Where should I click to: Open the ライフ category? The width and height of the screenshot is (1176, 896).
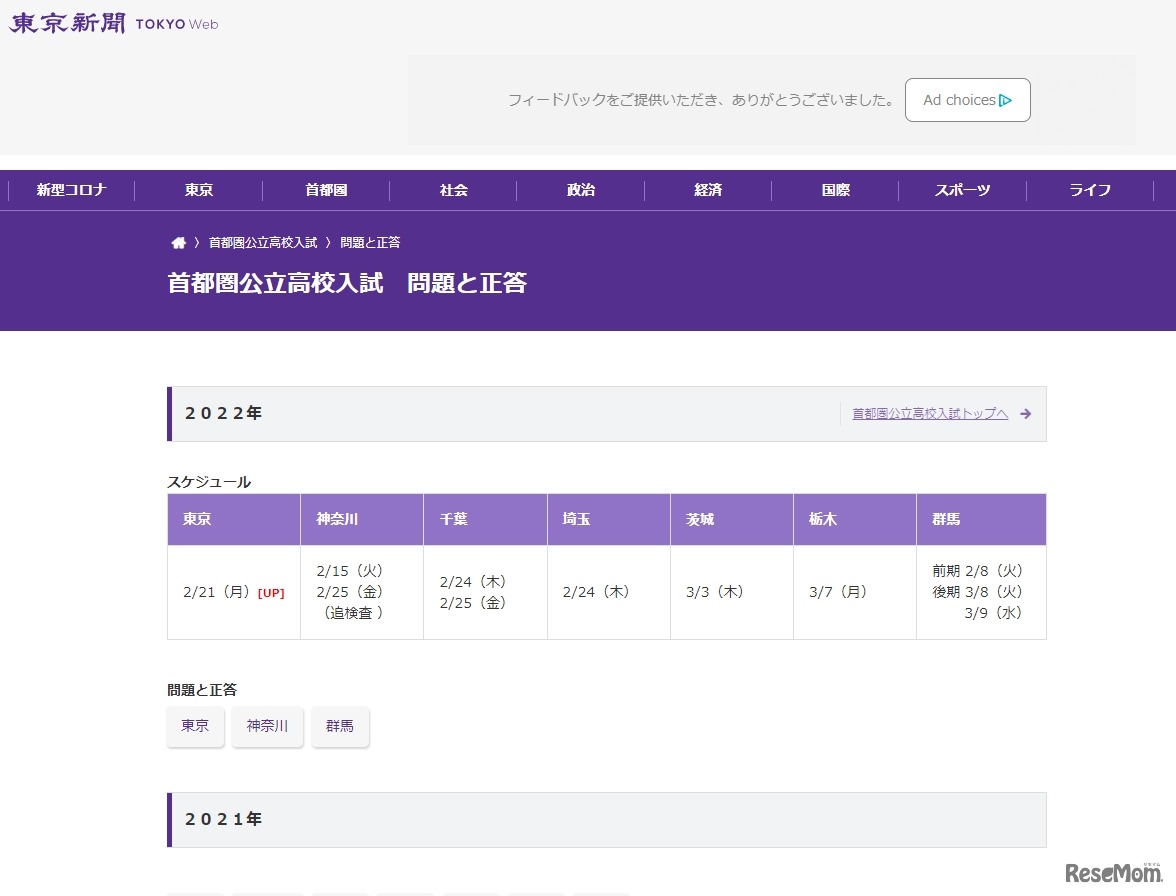click(1090, 190)
